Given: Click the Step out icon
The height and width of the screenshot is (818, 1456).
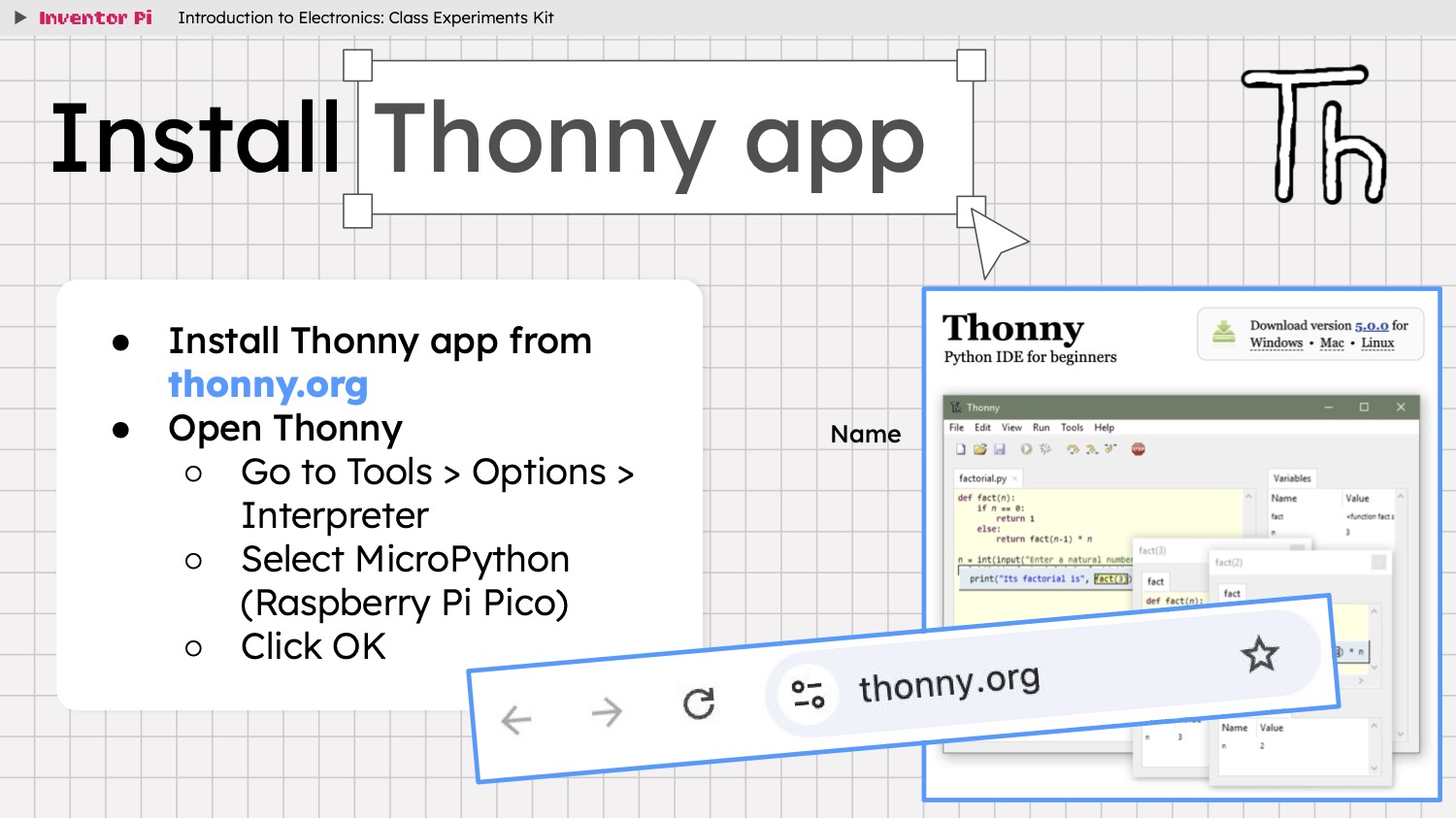Looking at the screenshot, I should click(1110, 448).
